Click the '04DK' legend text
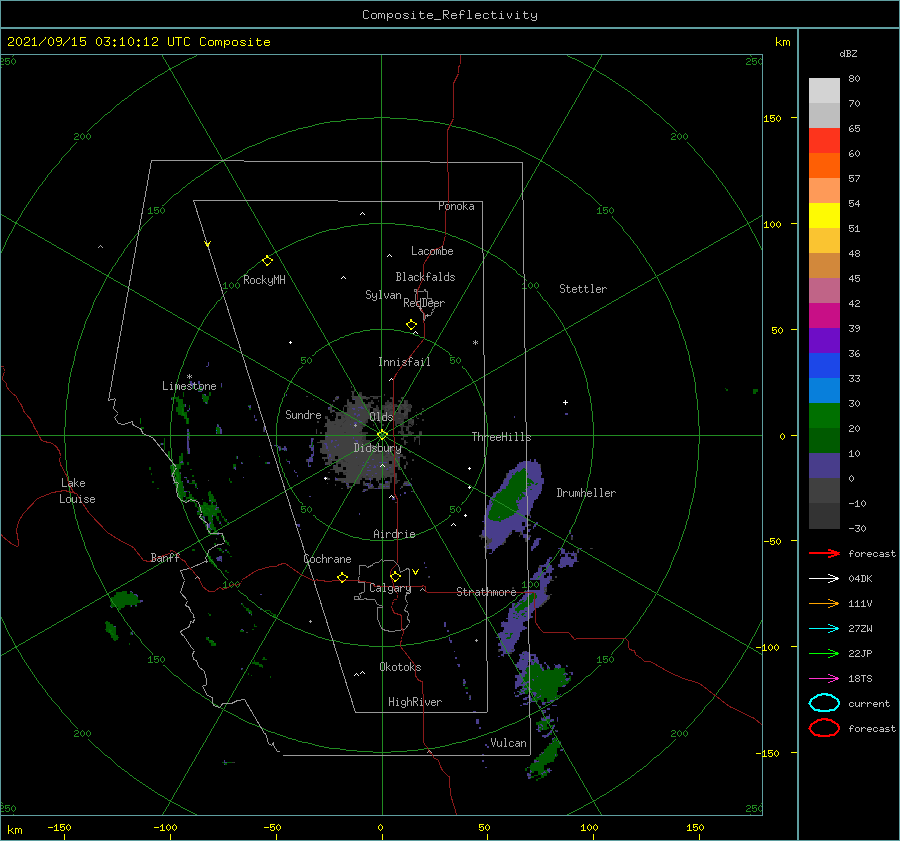Image resolution: width=900 pixels, height=841 pixels. tap(860, 578)
